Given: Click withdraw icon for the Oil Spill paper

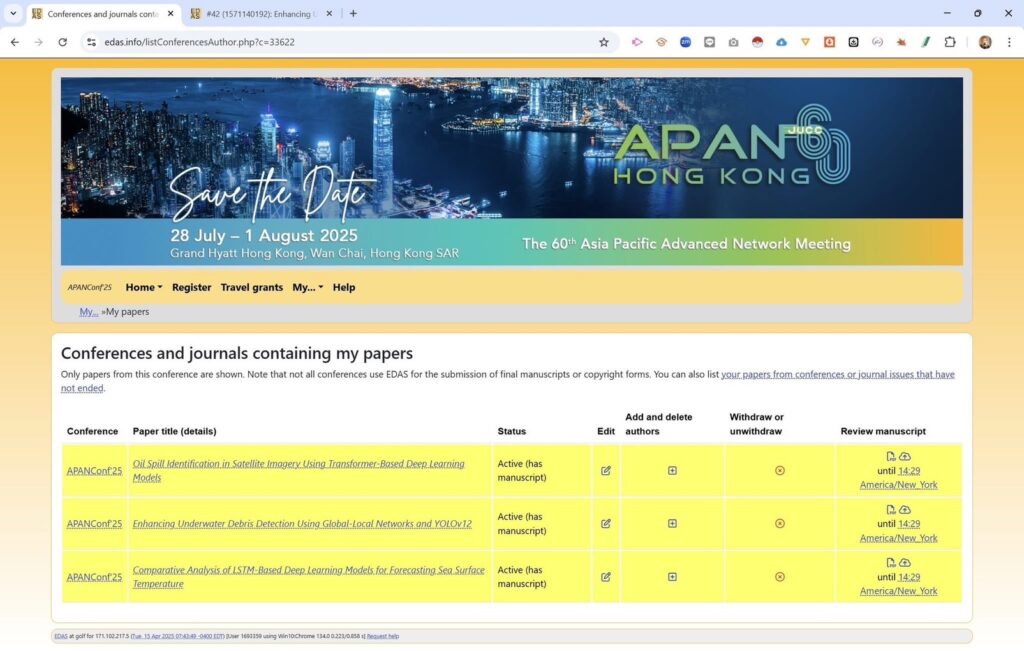Looking at the screenshot, I should [780, 470].
